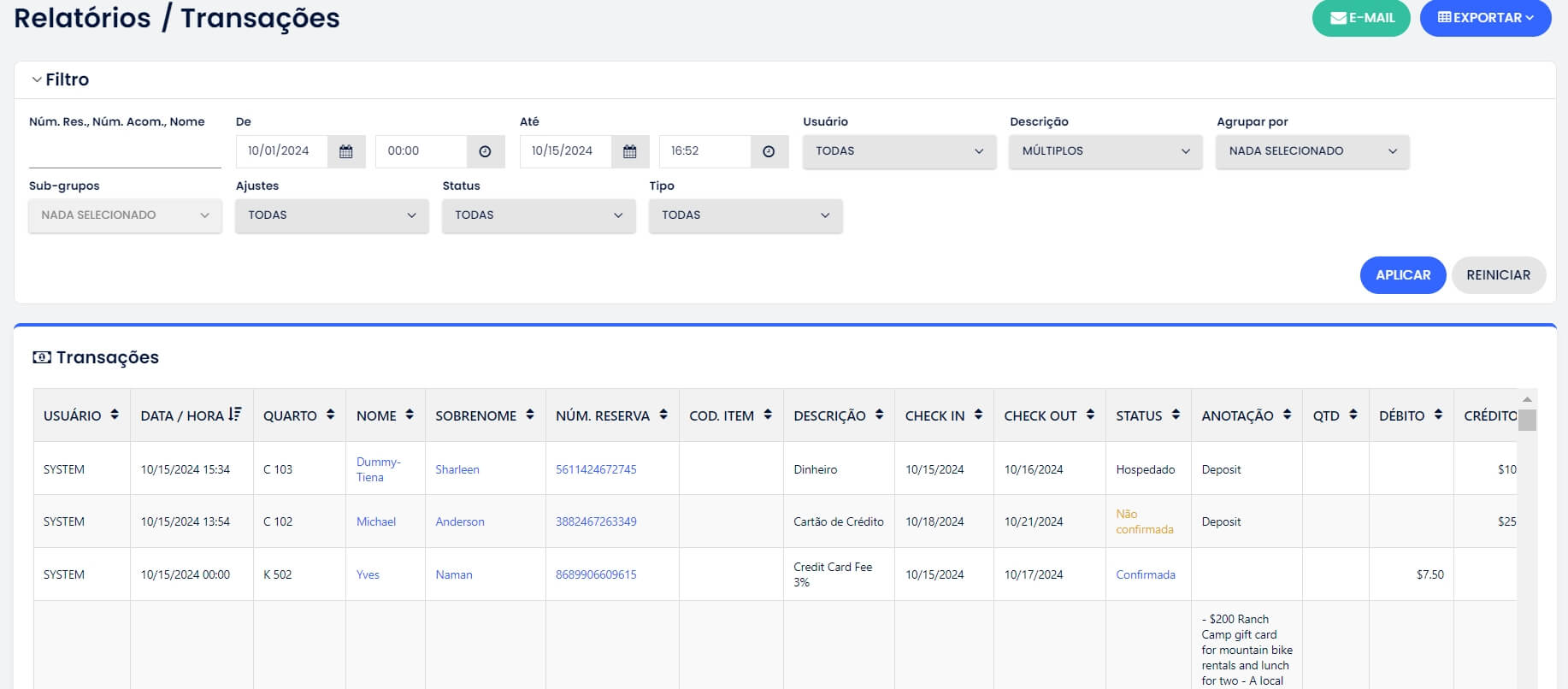The image size is (1568, 689).
Task: Click the De date field 10/01/2024
Action: tap(282, 151)
